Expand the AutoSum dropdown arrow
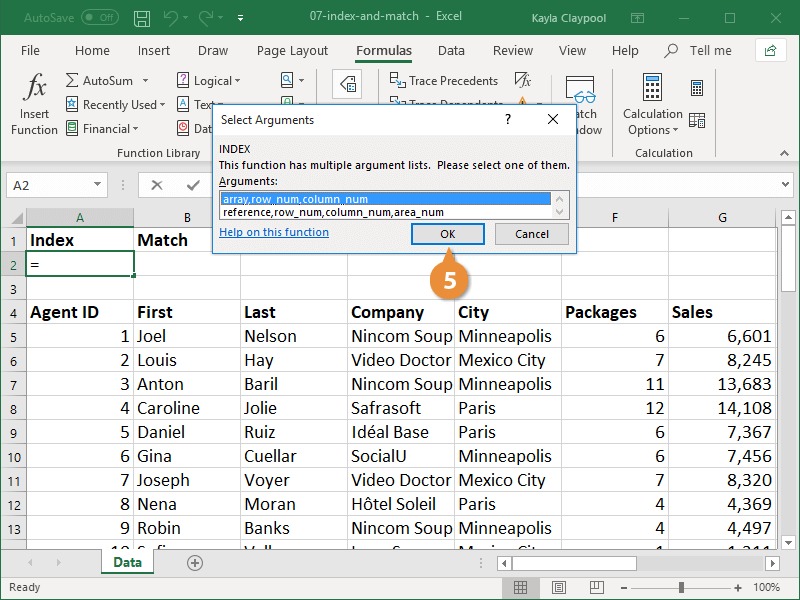This screenshot has height=600, width=800. click(145, 81)
